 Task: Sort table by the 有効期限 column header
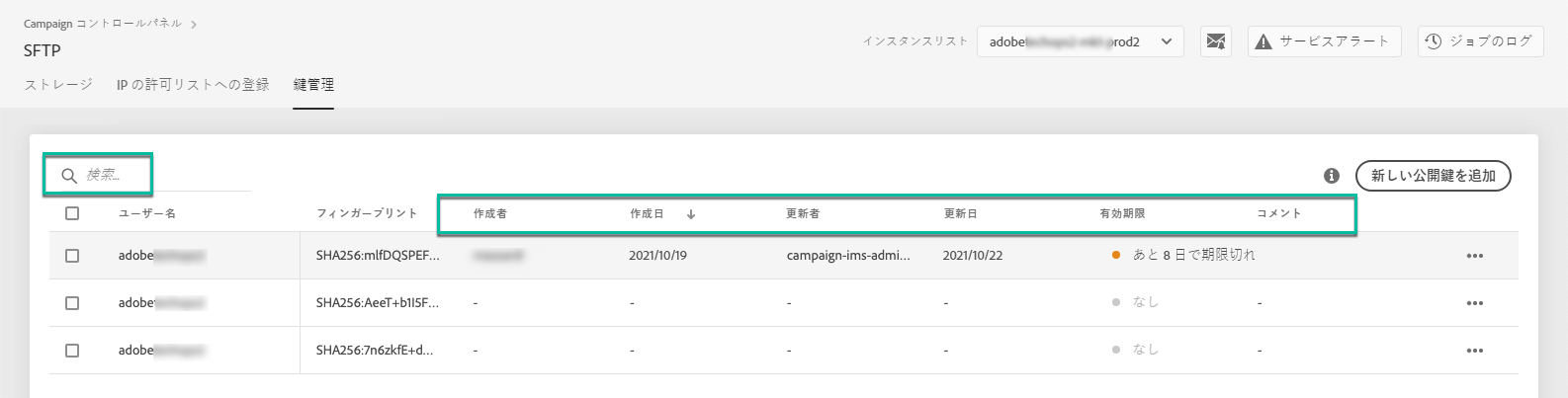click(1122, 213)
